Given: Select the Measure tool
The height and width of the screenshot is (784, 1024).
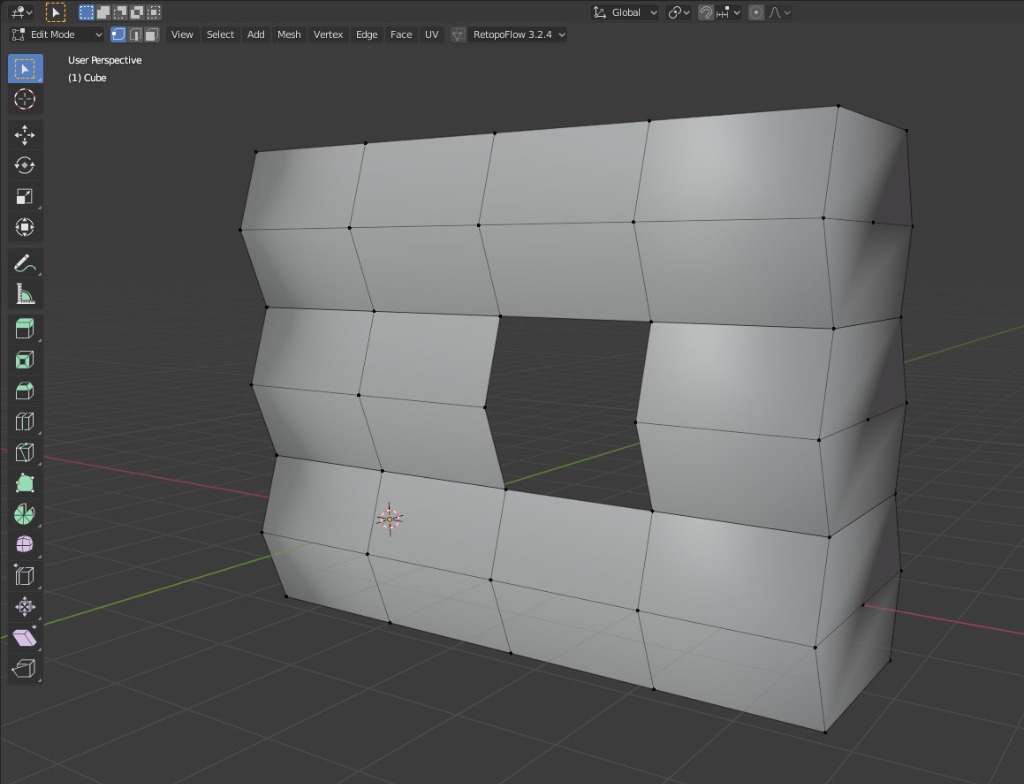Looking at the screenshot, I should 25,294.
